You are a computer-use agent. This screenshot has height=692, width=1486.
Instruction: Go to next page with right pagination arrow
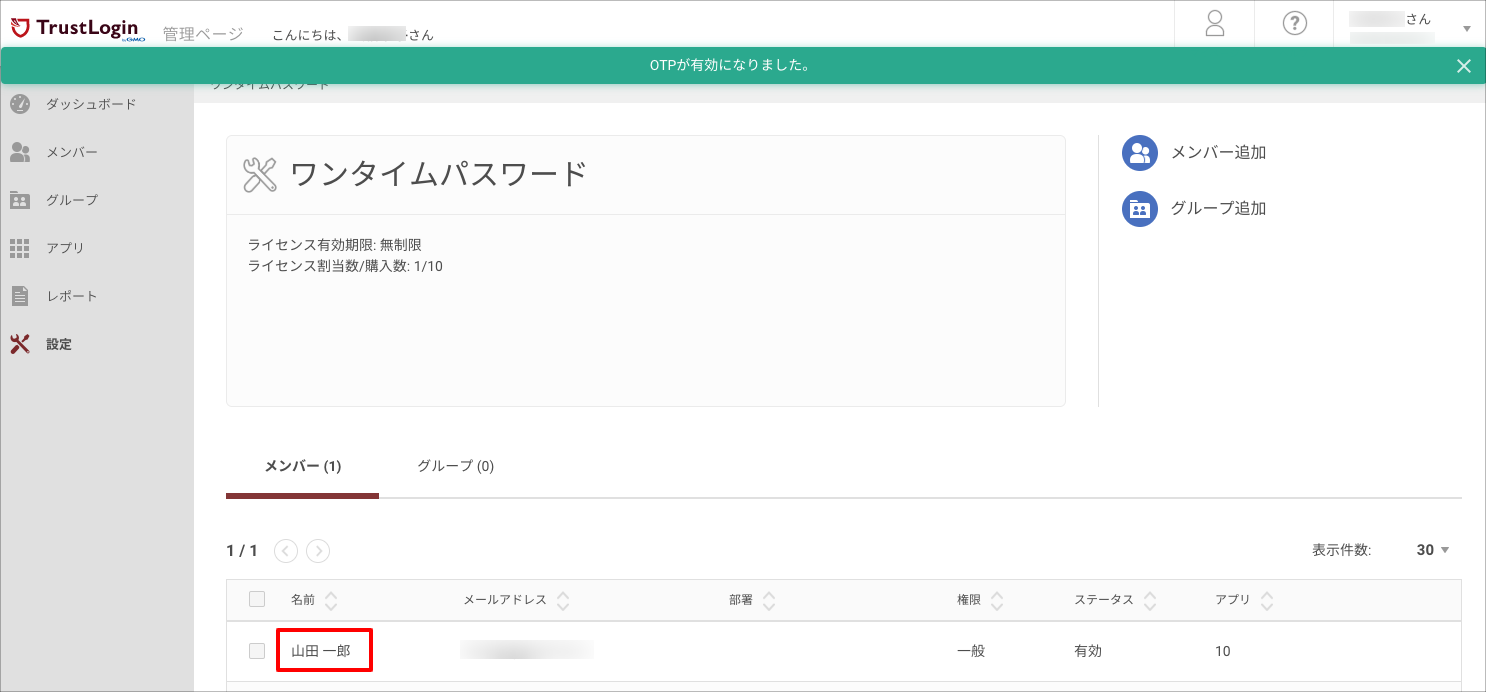[x=318, y=550]
